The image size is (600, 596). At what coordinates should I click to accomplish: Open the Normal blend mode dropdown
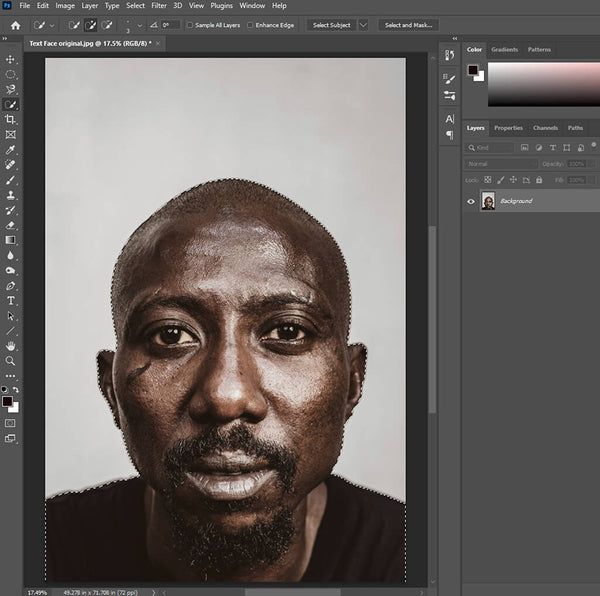[x=500, y=163]
